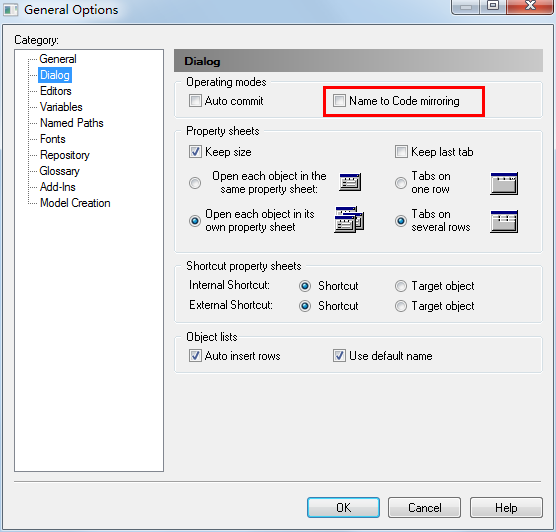Select Target object for External Shortcut
Screen dimensions: 556x532
(401, 306)
